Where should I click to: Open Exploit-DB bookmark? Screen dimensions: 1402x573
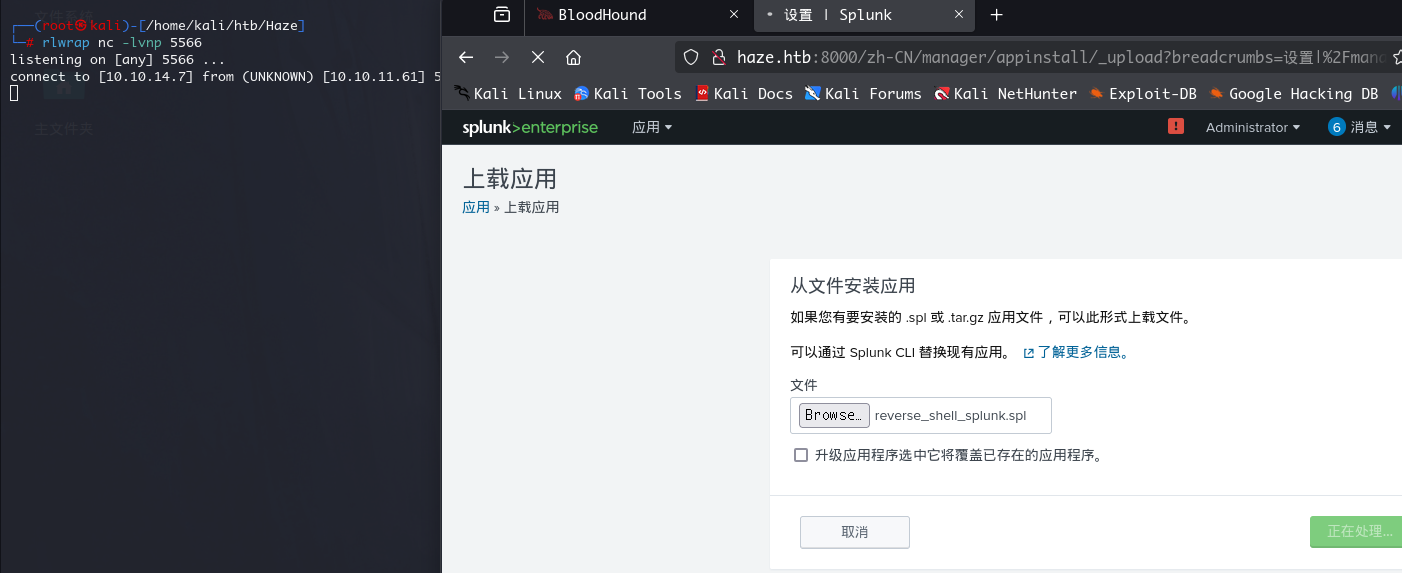[1143, 94]
